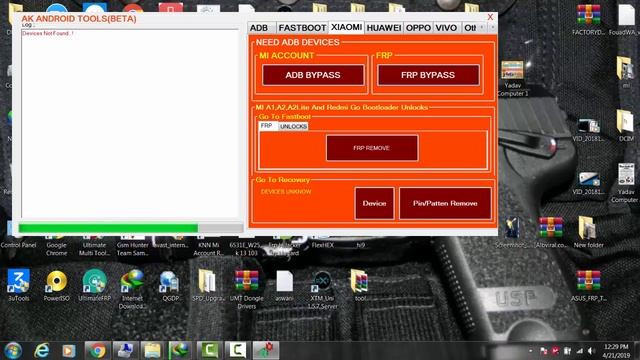The image size is (640, 360).
Task: Select the UMT Dongle Drivers archive
Action: click(x=246, y=289)
